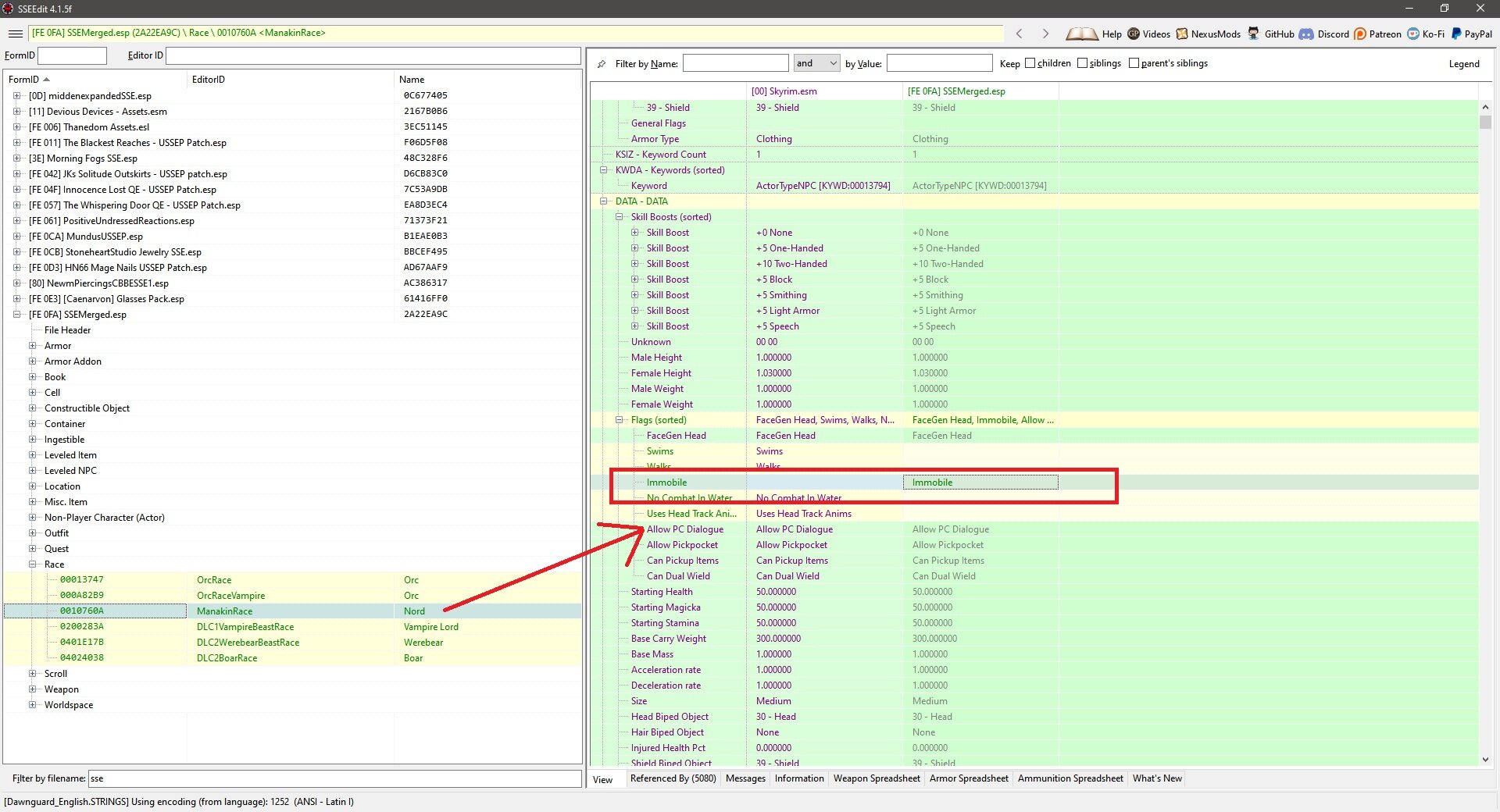Navigate back with the left arrow
The height and width of the screenshot is (812, 1500).
click(1019, 34)
